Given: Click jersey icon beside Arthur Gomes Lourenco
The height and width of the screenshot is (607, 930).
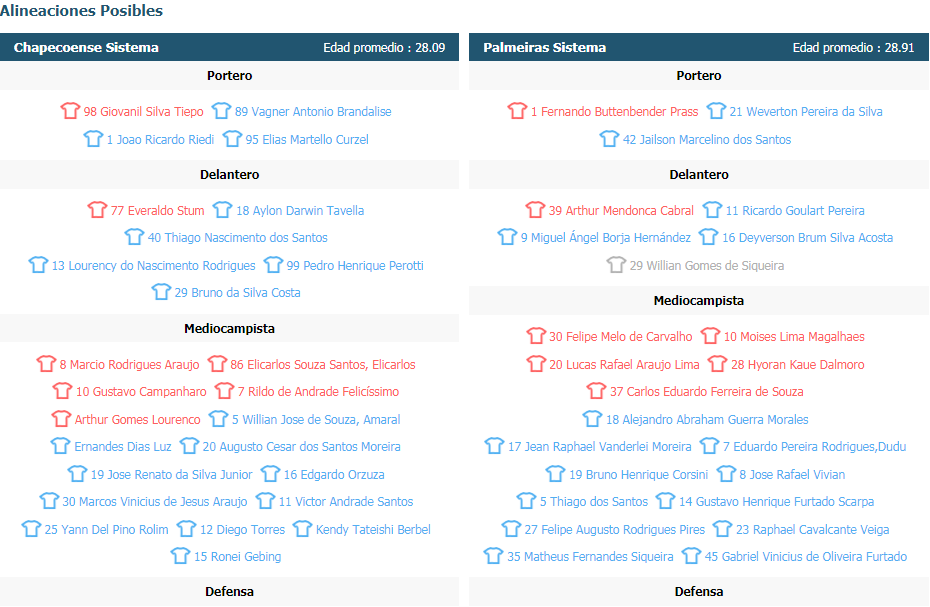Looking at the screenshot, I should pyautogui.click(x=61, y=419).
